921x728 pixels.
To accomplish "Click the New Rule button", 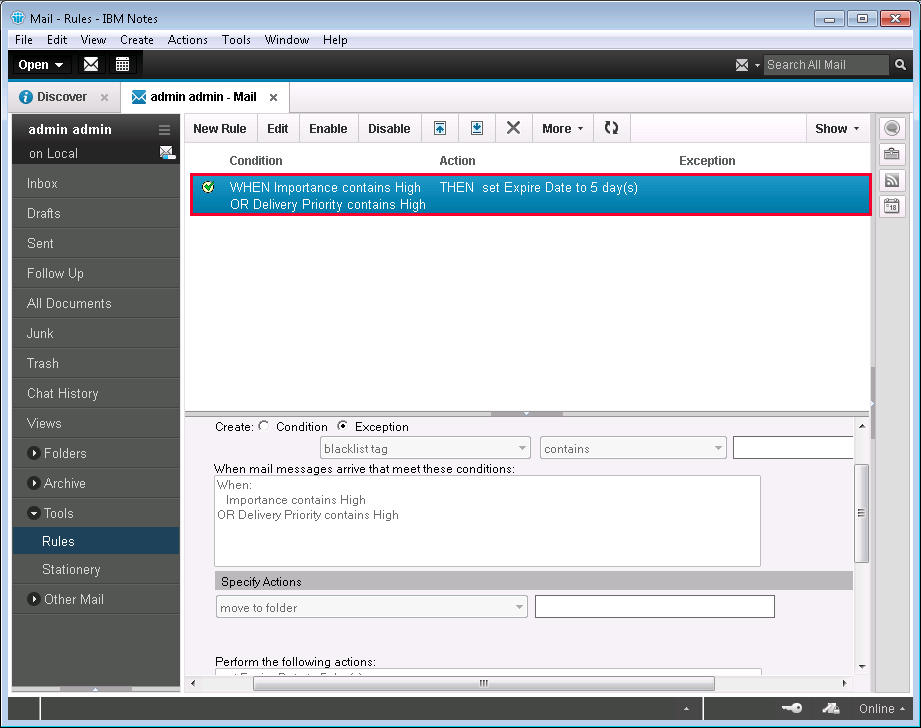I will point(219,128).
